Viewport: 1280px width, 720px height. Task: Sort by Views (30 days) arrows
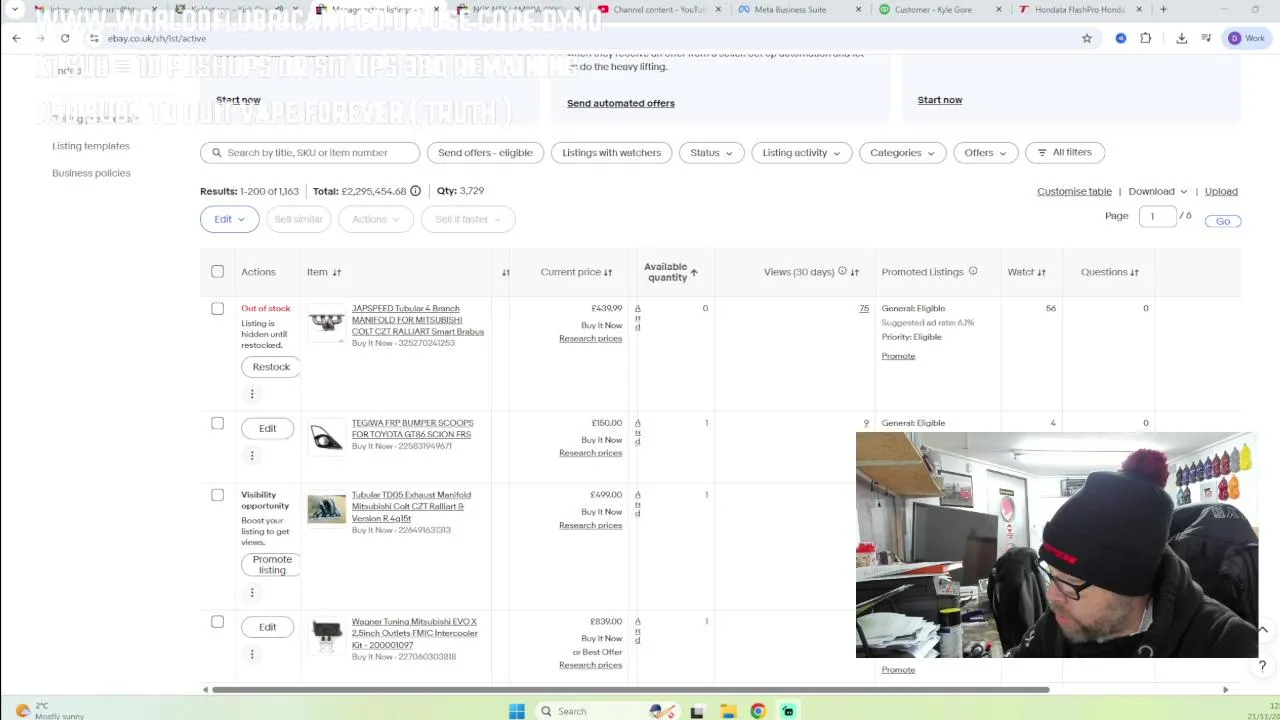tap(855, 272)
